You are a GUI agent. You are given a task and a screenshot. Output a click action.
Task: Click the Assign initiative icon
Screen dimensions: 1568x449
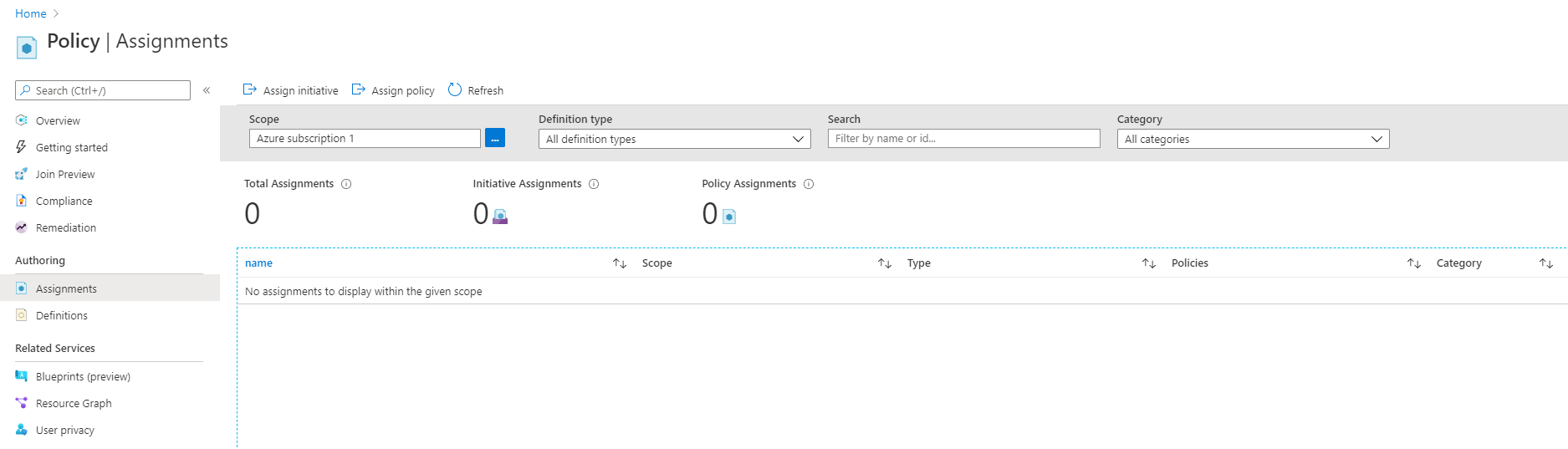coord(249,89)
